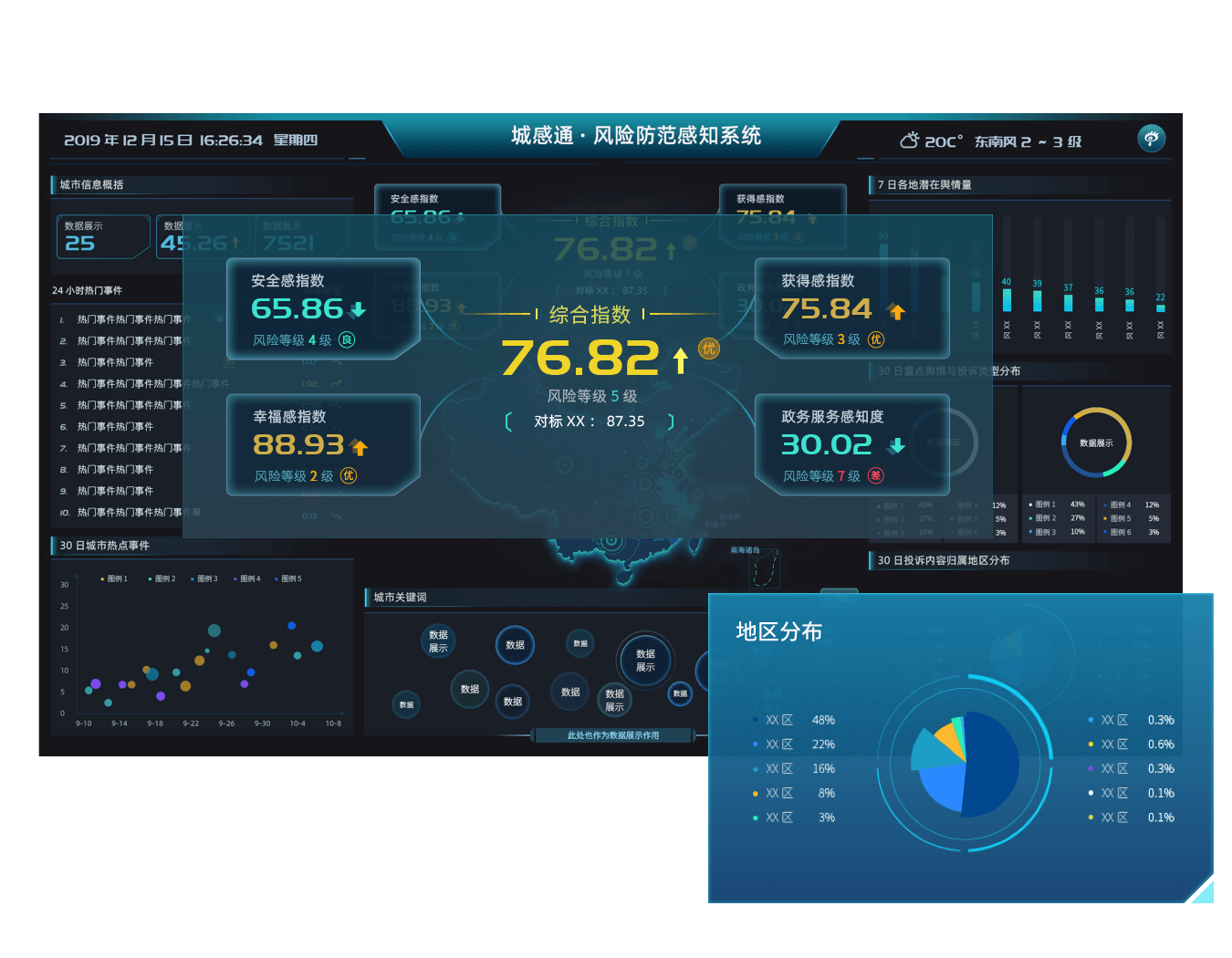Click the XX区 22% legend row
The height and width of the screenshot is (958, 1232).
pyautogui.click(x=794, y=745)
